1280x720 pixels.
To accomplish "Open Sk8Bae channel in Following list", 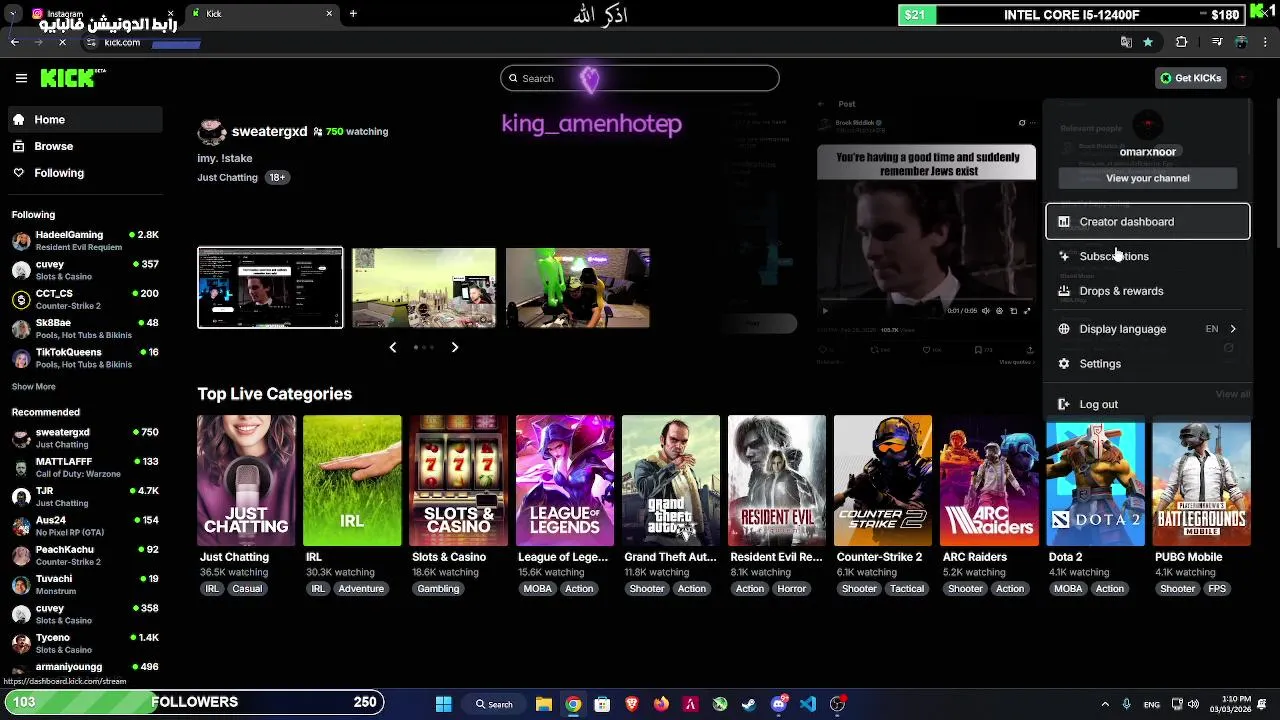I will [x=85, y=328].
